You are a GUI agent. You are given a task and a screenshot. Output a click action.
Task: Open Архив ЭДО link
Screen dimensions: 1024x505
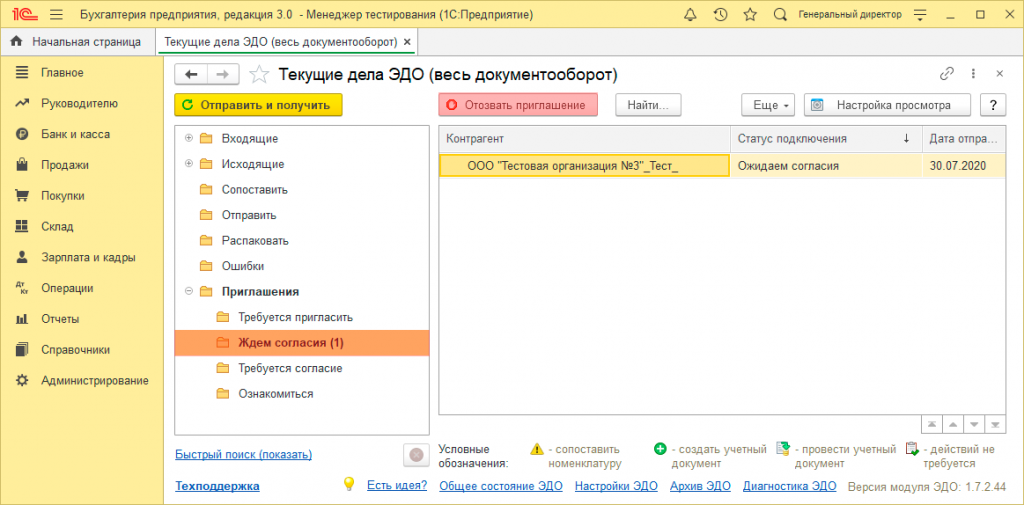(x=700, y=485)
